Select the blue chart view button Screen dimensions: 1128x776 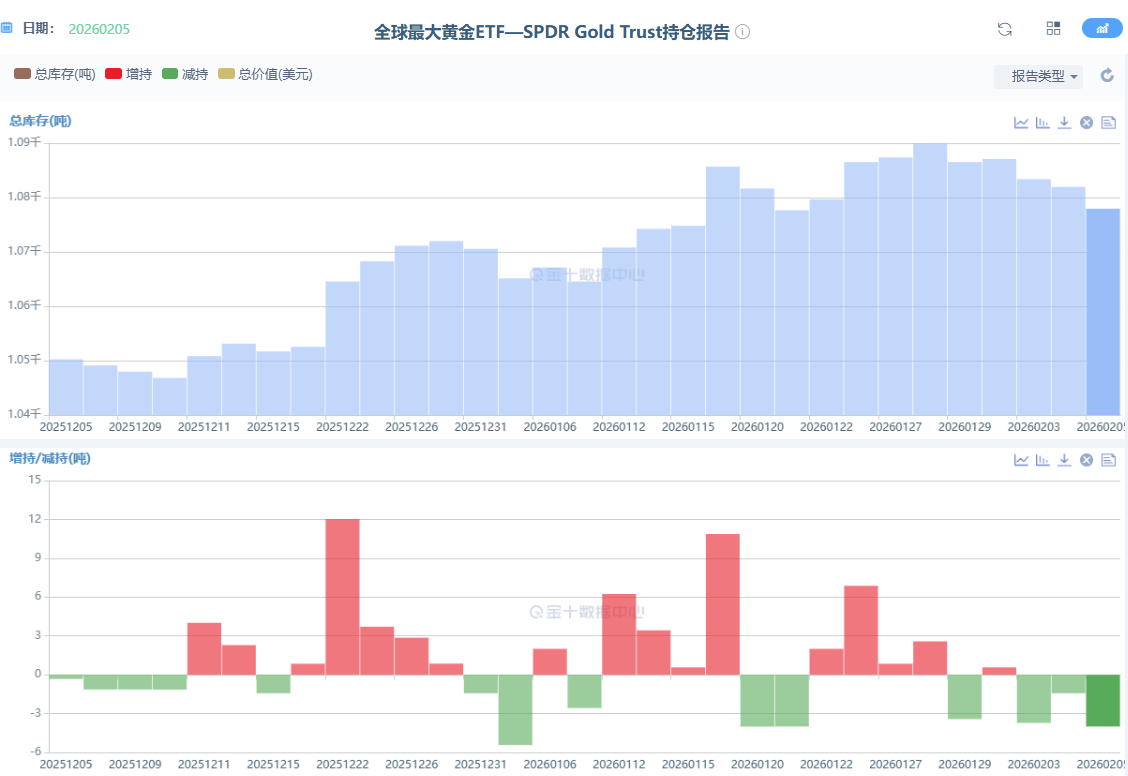coord(1102,29)
